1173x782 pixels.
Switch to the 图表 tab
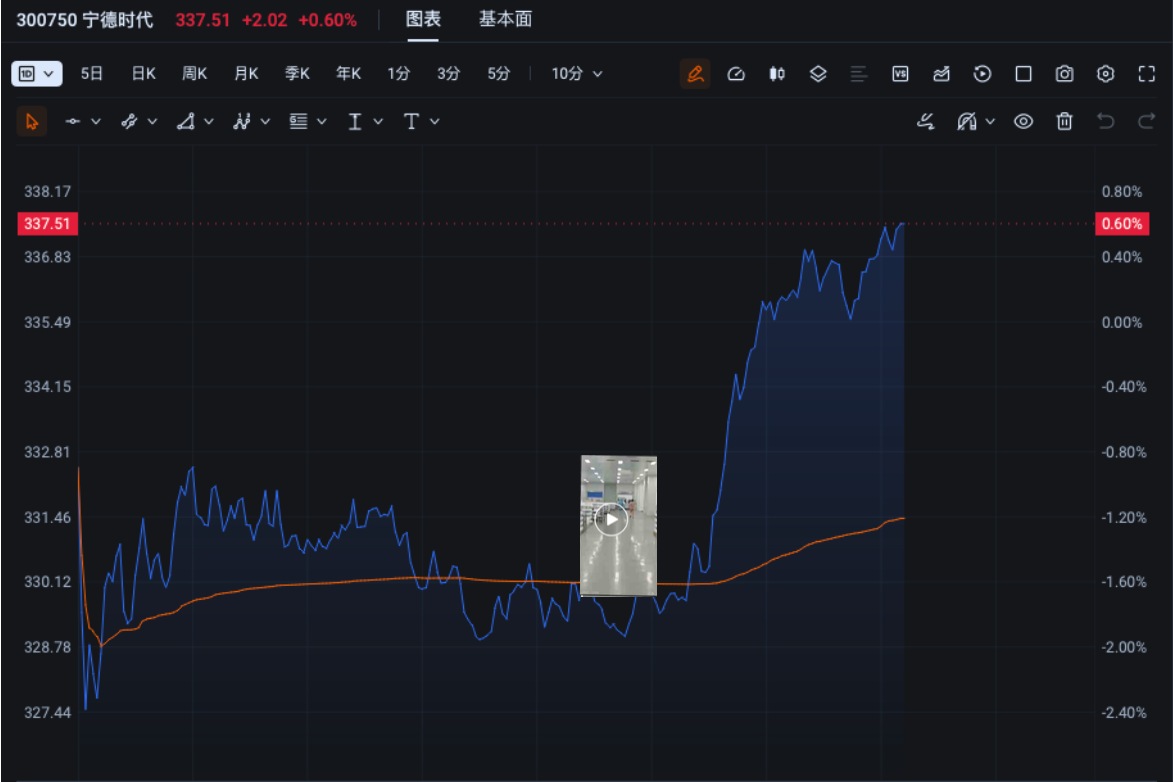coord(423,19)
